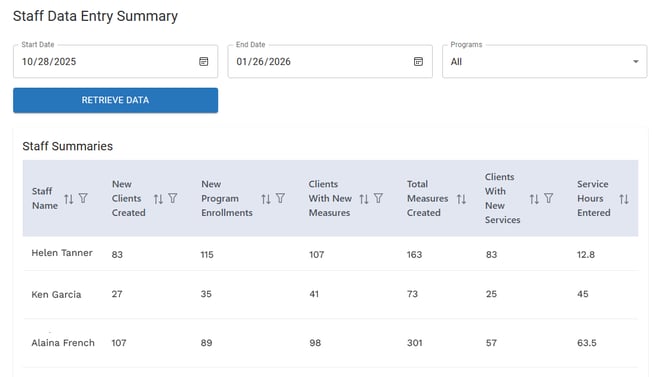Click Helen Tanner's 163 total measures cell
The height and width of the screenshot is (377, 670).
[x=414, y=255]
